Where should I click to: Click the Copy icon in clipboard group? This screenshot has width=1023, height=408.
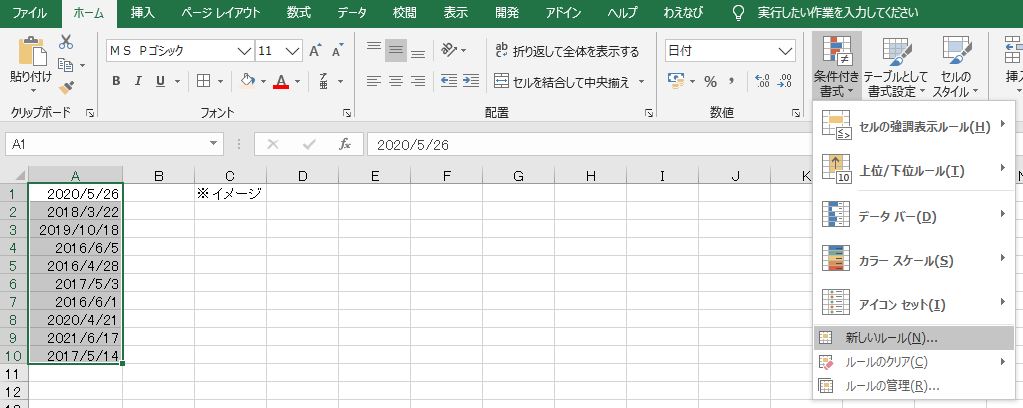66,65
